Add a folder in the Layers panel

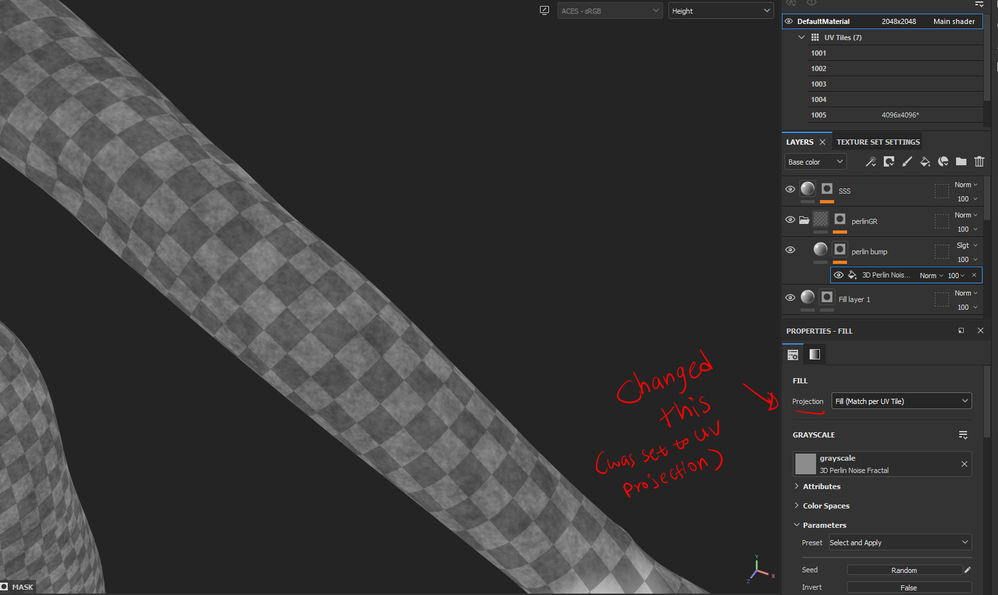[x=961, y=162]
